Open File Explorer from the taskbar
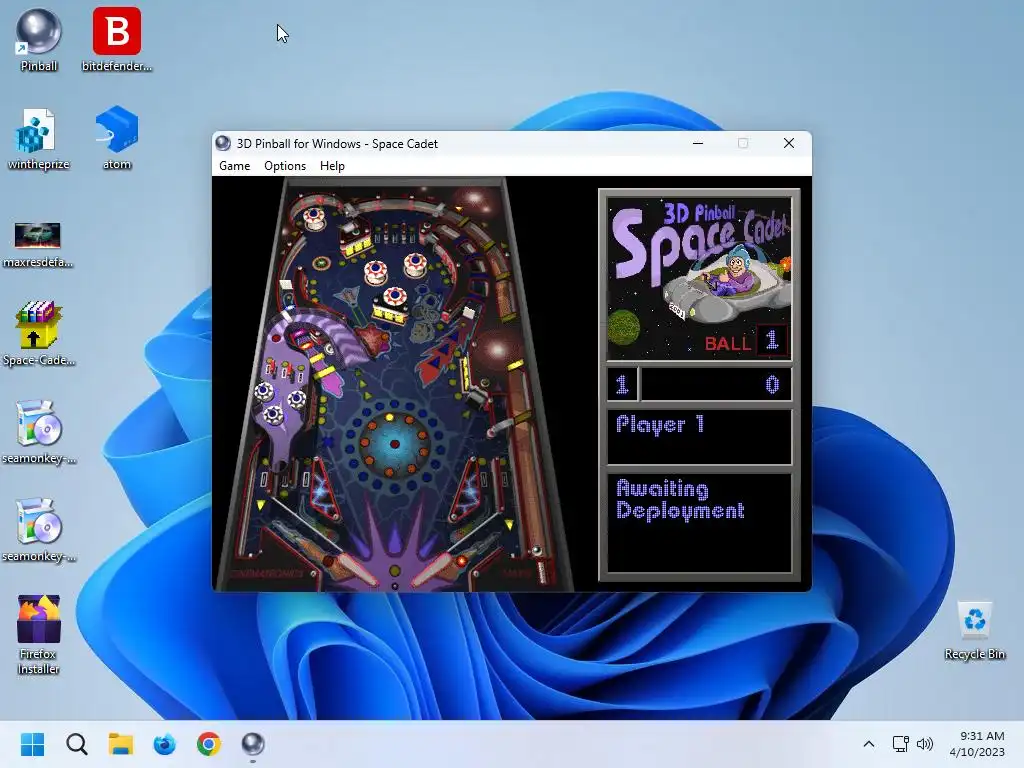The width and height of the screenshot is (1024, 768). coord(121,744)
